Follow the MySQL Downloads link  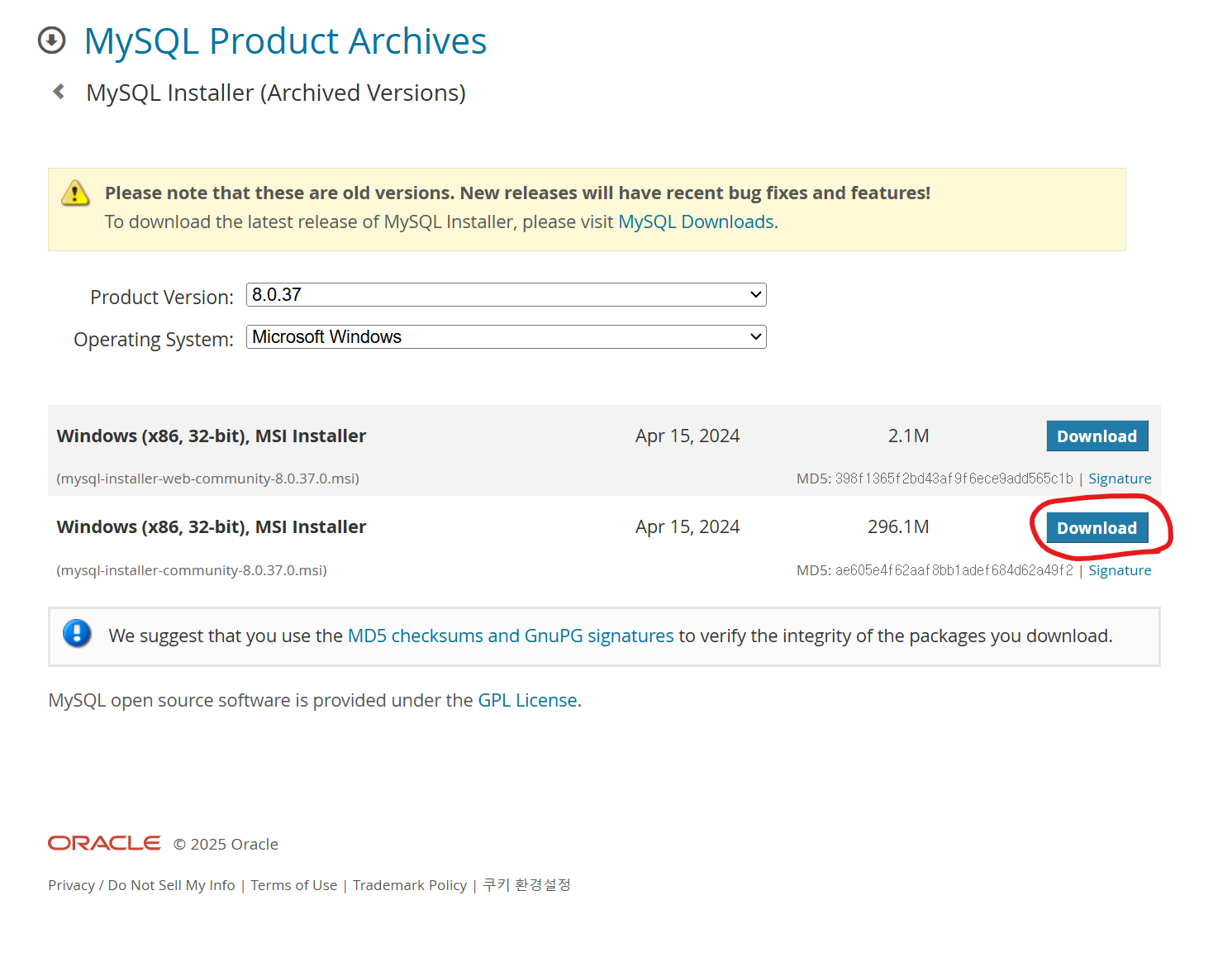[x=697, y=222]
